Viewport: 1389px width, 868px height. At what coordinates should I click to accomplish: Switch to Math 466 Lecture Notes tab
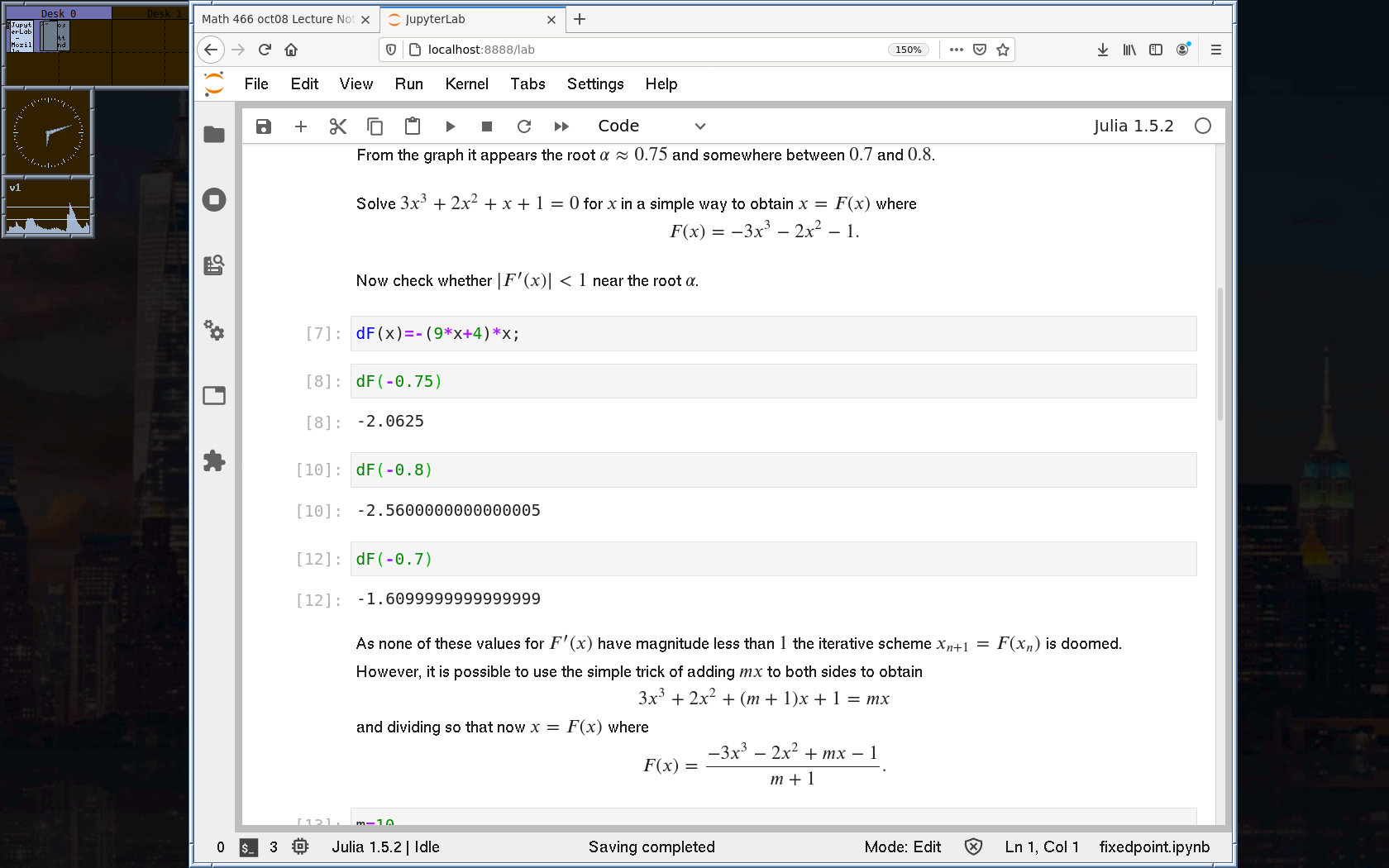coord(278,19)
